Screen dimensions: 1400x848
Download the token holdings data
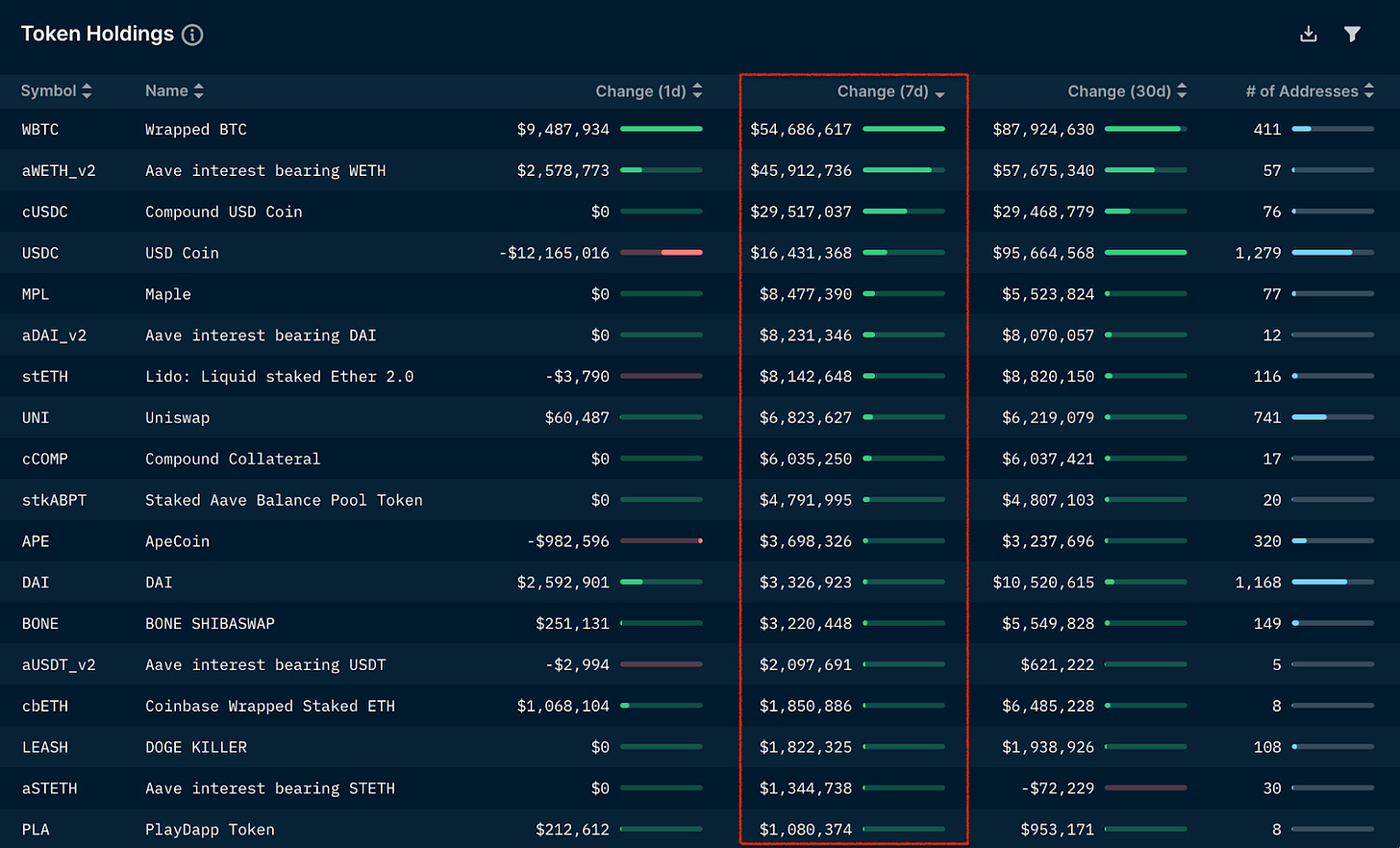[x=1309, y=35]
